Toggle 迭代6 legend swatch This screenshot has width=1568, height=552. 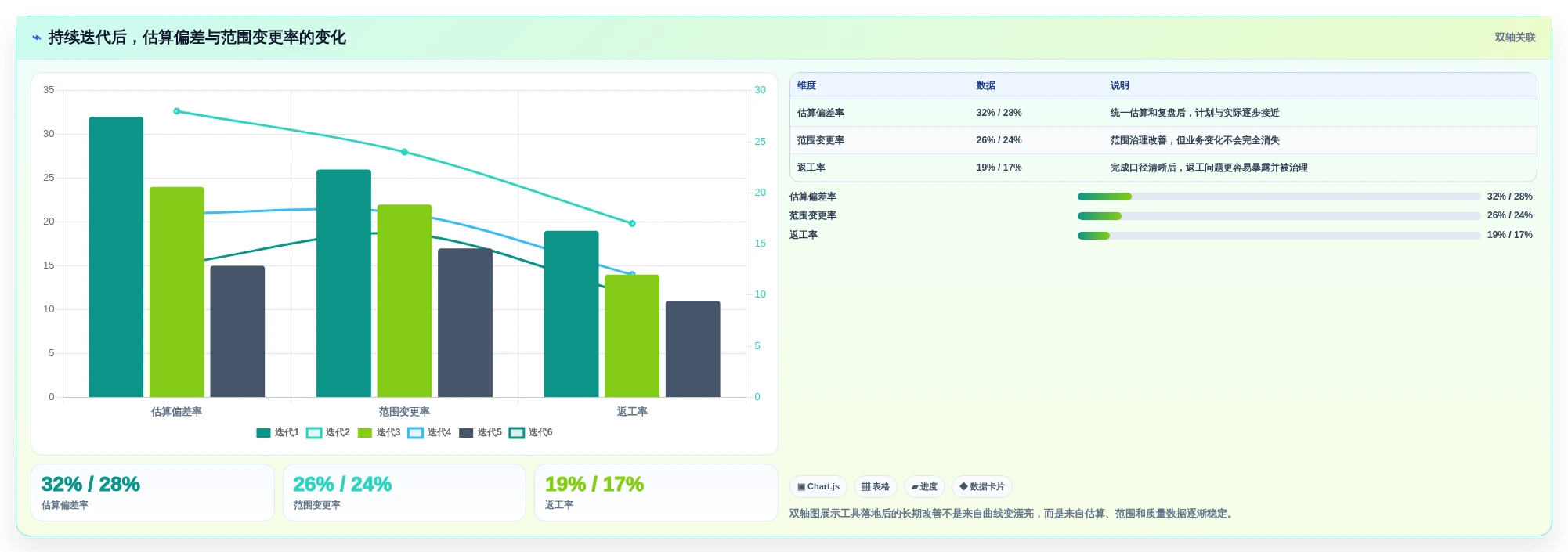[x=517, y=433]
